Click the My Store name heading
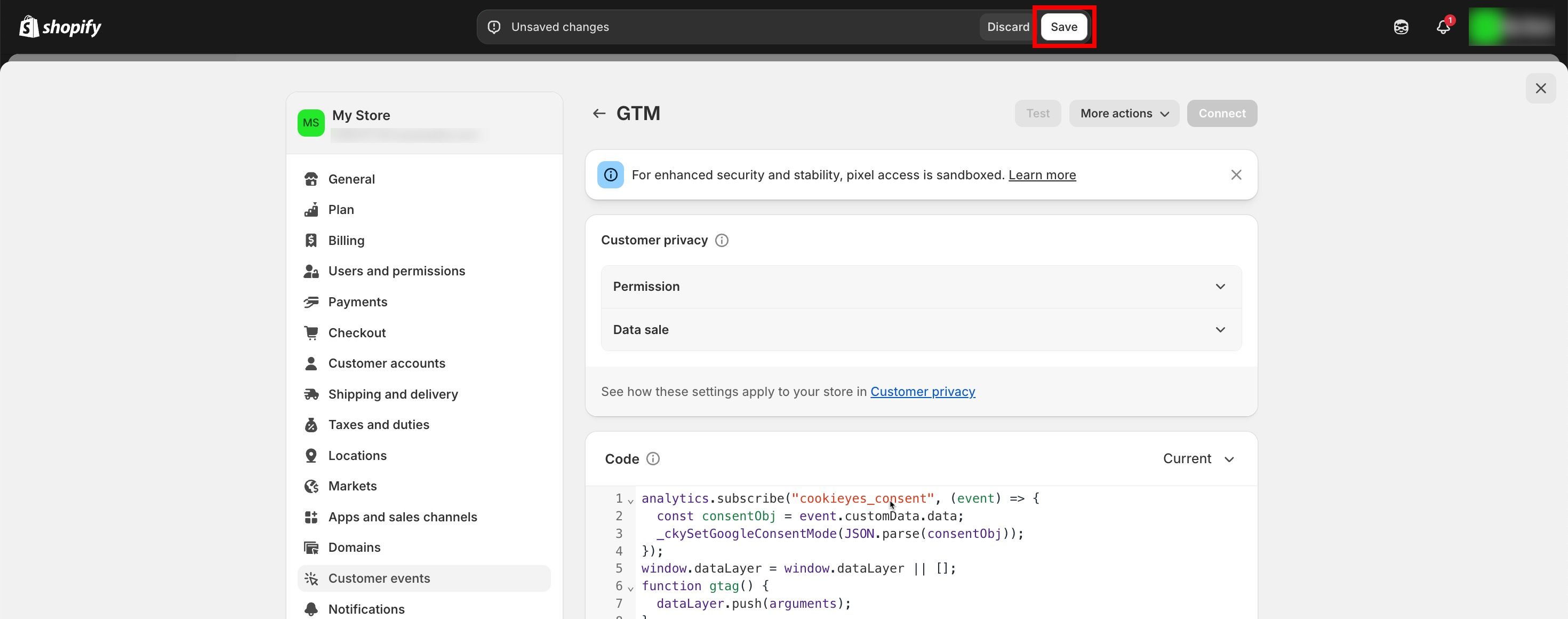 pos(361,115)
